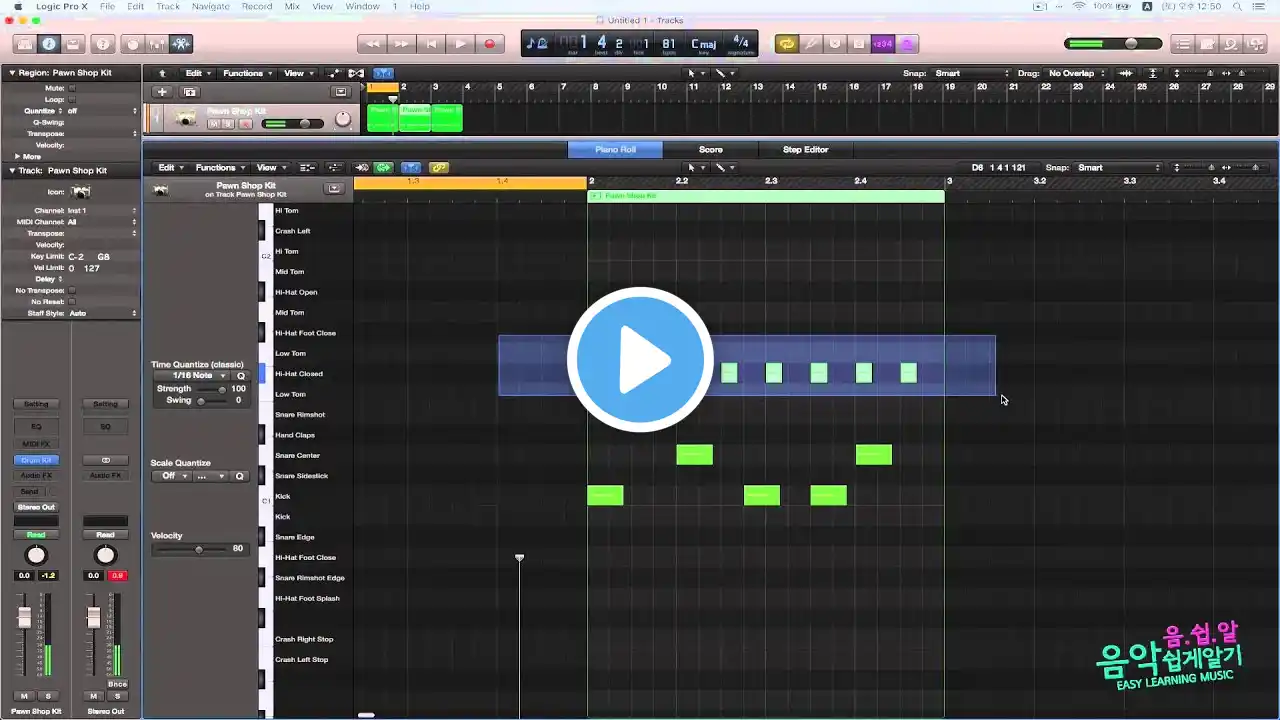Add a new track with plus button
Image resolution: width=1280 pixels, height=720 pixels.
tap(161, 92)
